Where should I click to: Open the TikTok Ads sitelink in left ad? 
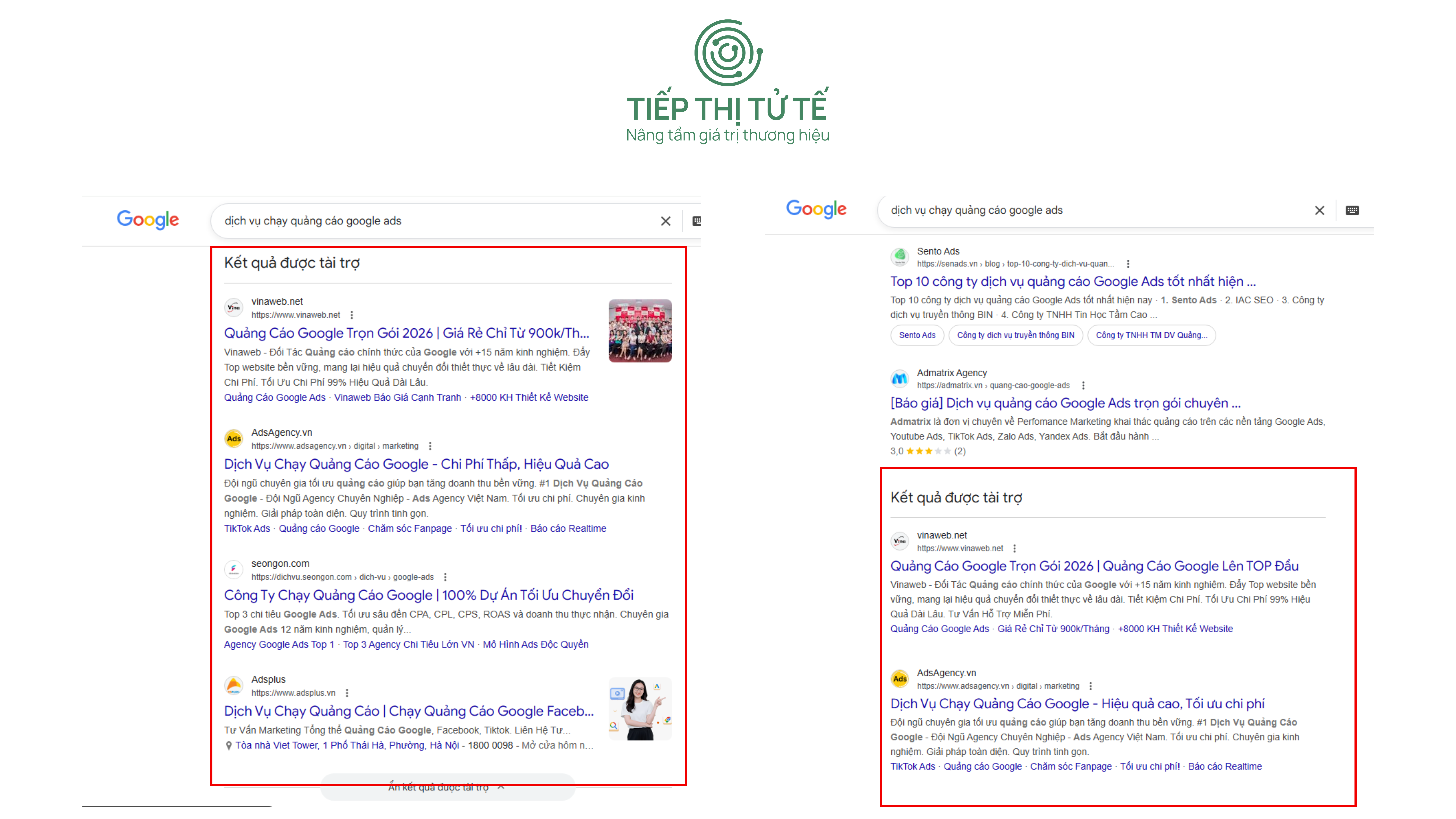point(247,529)
